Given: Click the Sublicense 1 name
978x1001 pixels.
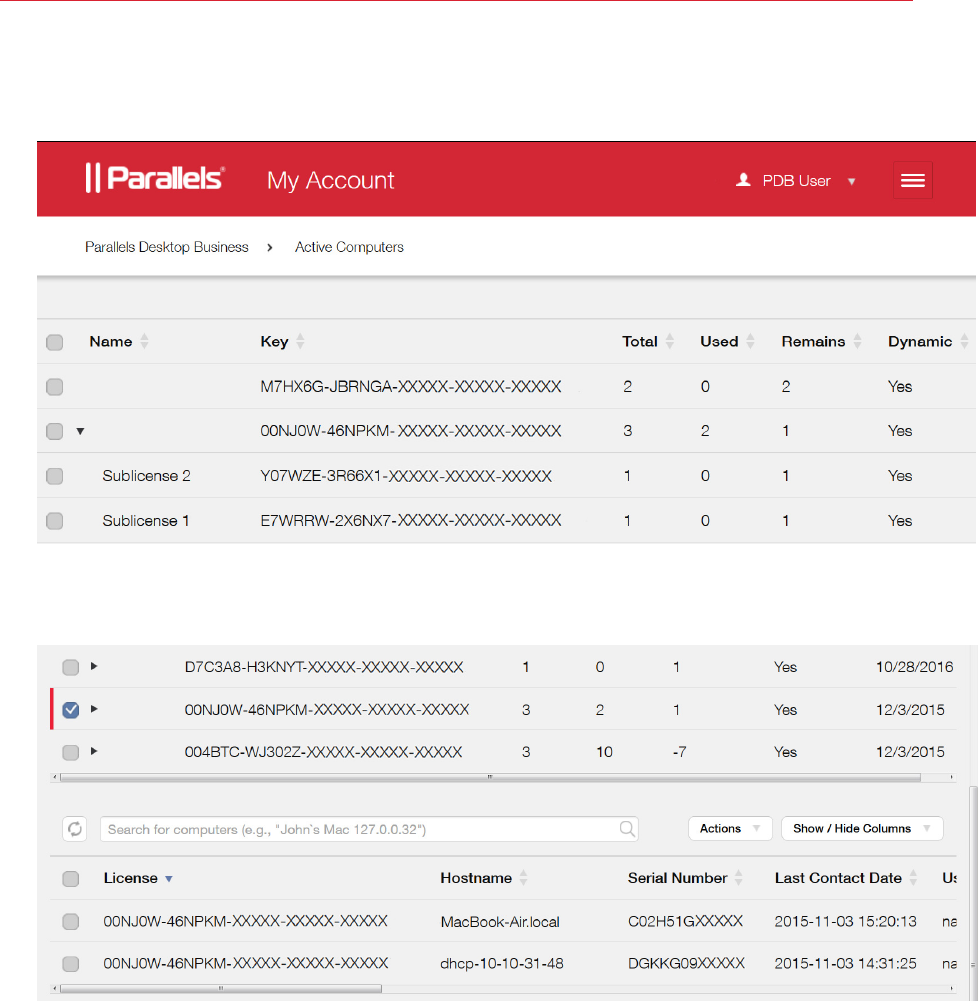Looking at the screenshot, I should point(146,521).
